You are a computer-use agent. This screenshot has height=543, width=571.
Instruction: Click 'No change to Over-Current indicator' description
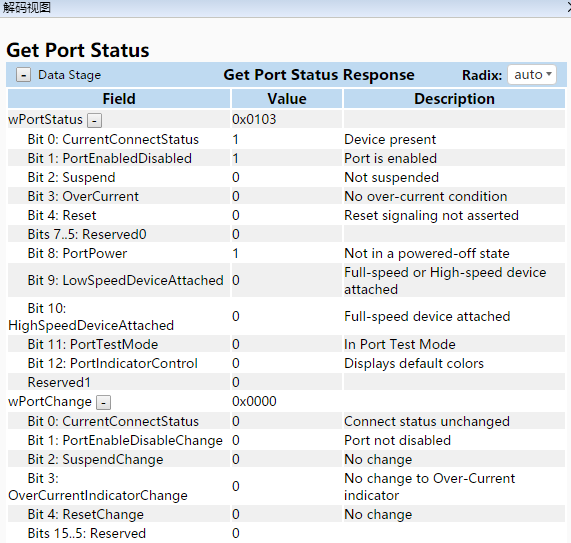click(x=430, y=487)
